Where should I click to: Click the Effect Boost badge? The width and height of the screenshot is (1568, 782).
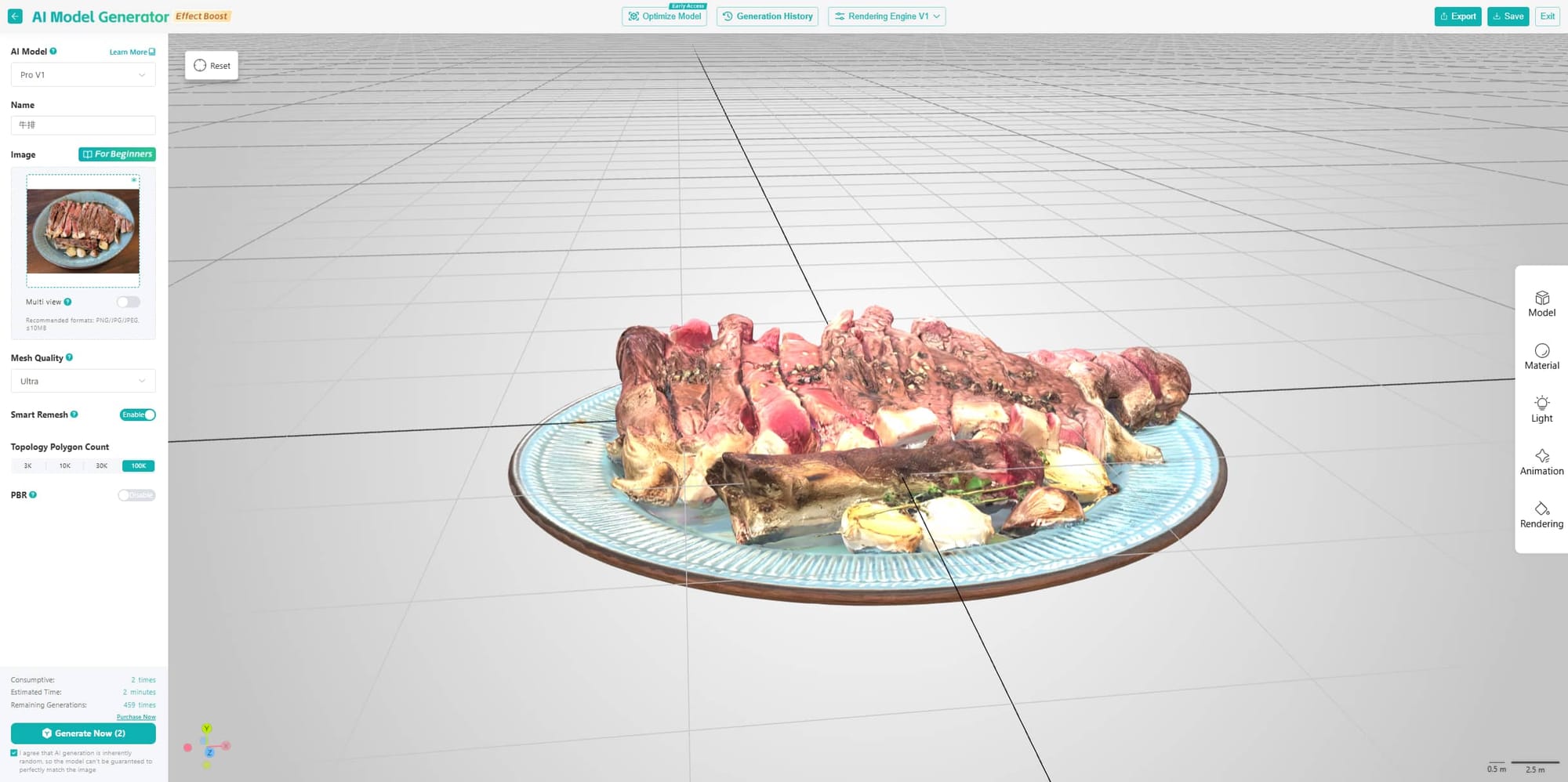pos(201,16)
